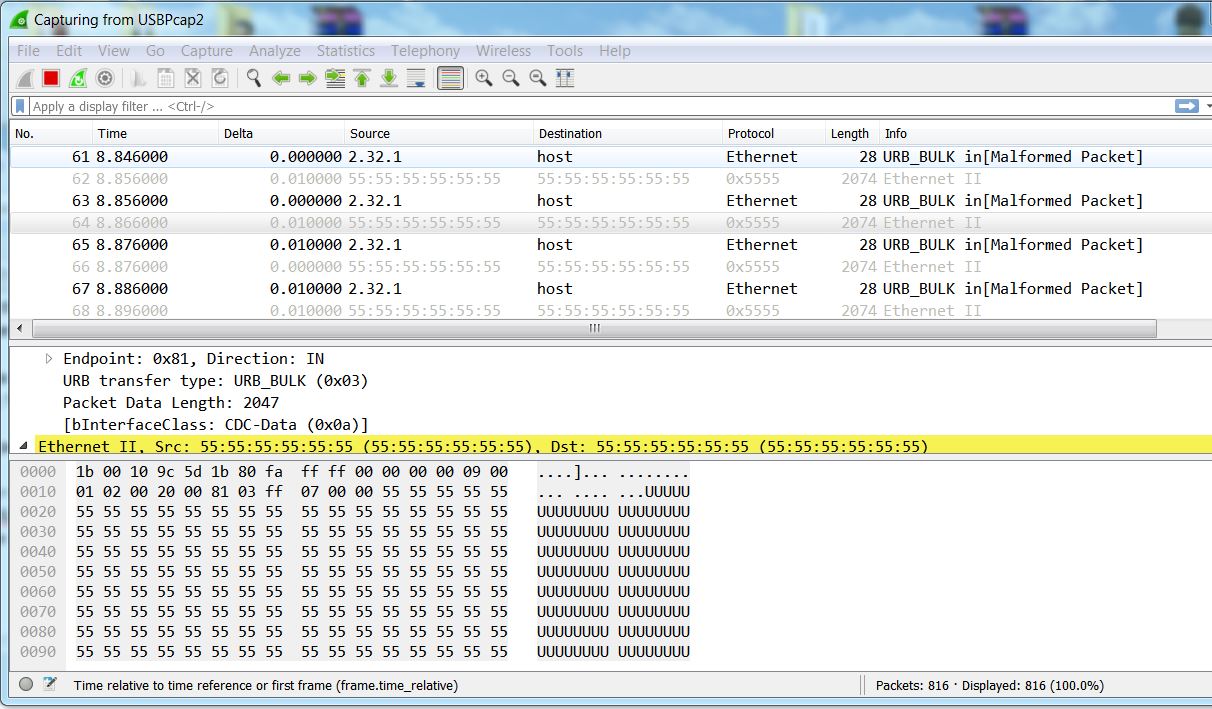Screen dimensions: 1212x709
Task: Click the packet list horizontal scrollbar
Action: (x=594, y=328)
